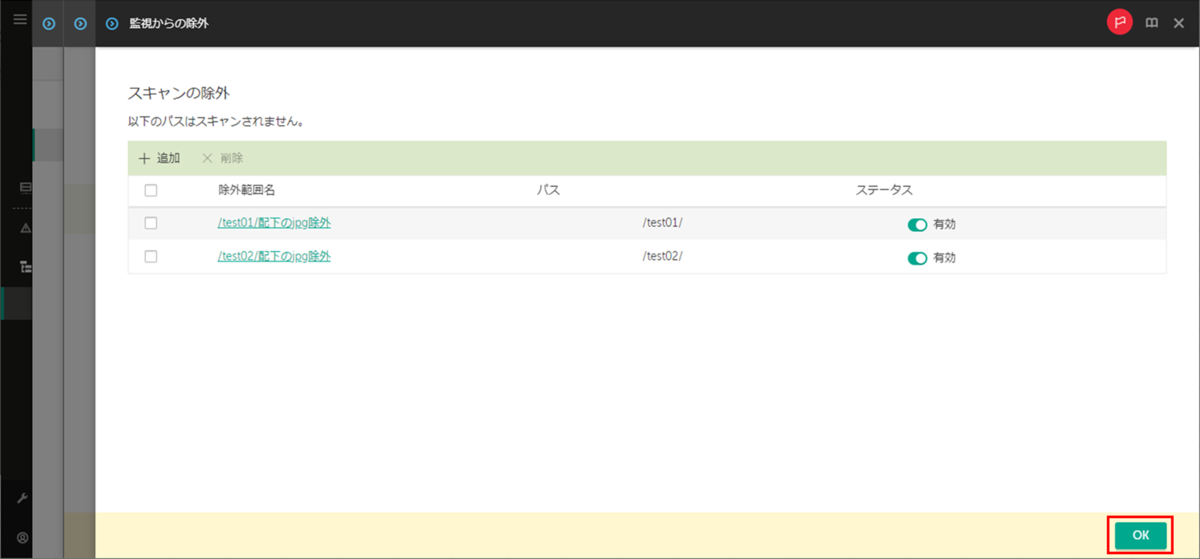Click the first blue arrow icon in header

coord(48,23)
